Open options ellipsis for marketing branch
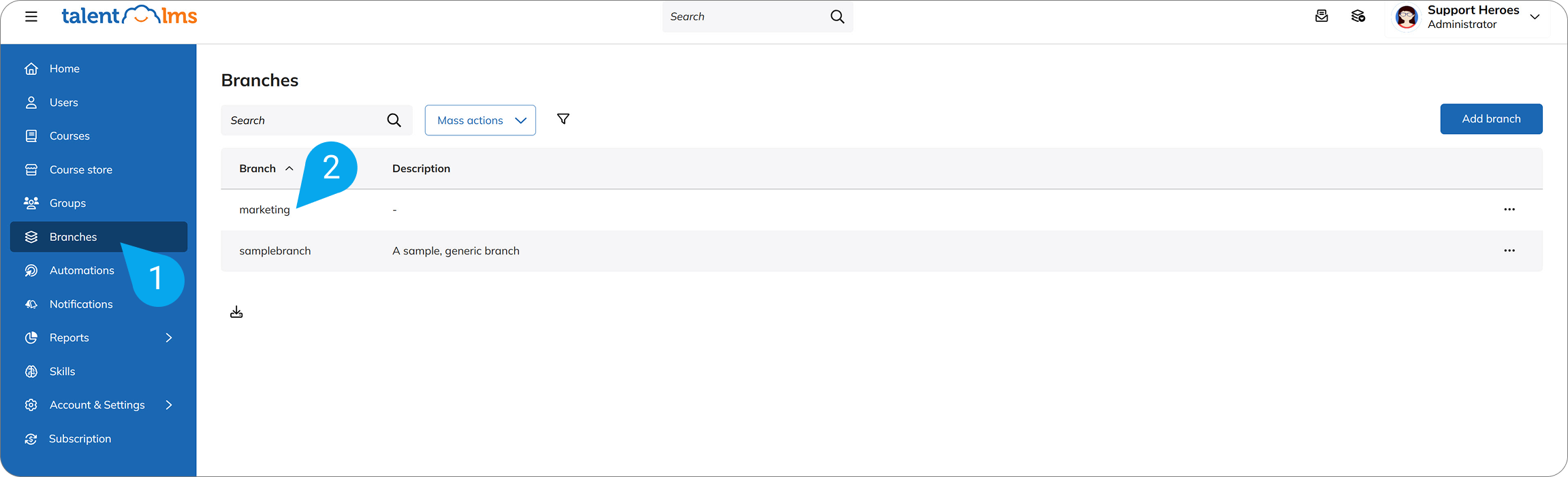Image resolution: width=1568 pixels, height=477 pixels. (x=1509, y=210)
